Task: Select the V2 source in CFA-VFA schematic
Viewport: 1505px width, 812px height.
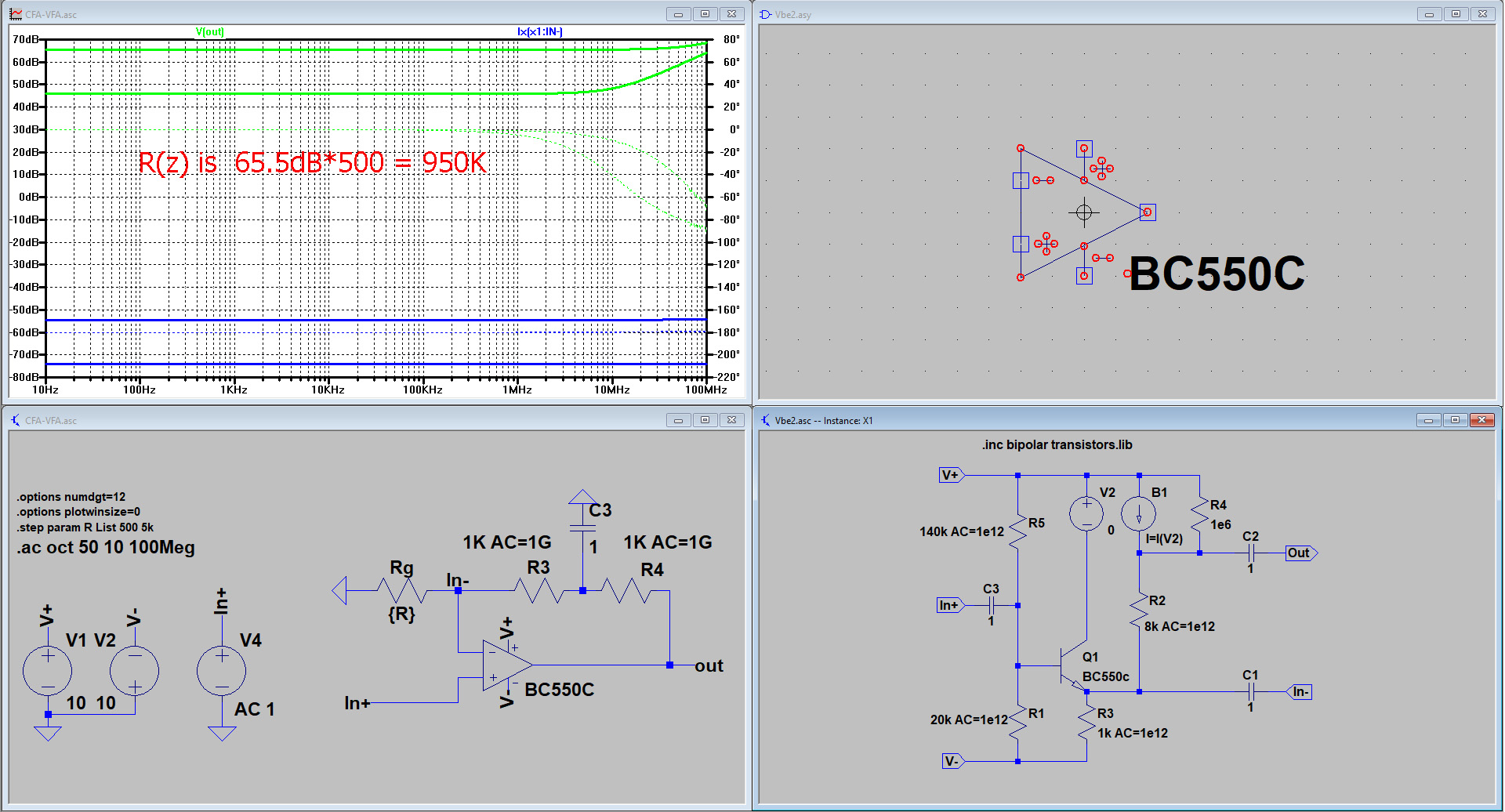Action: [134, 671]
